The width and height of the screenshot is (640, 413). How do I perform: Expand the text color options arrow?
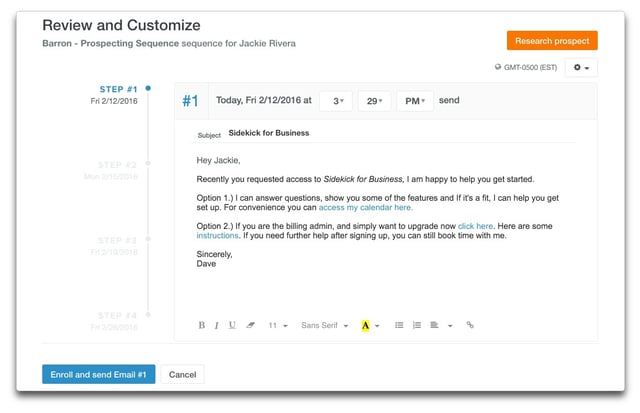tap(377, 326)
